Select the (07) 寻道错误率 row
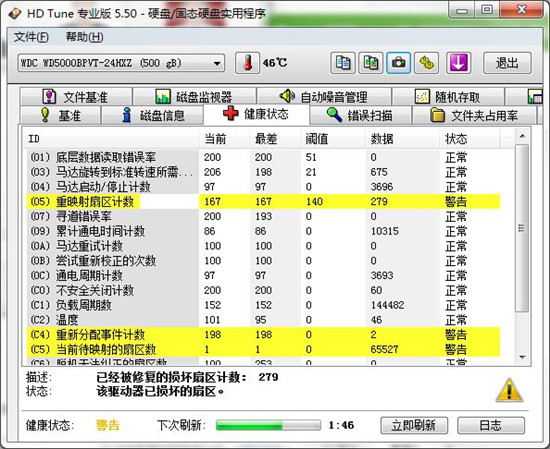 263,216
